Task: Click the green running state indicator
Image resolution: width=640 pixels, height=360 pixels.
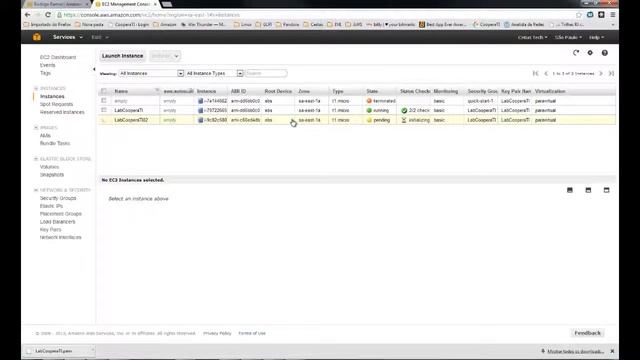Action: [x=369, y=111]
